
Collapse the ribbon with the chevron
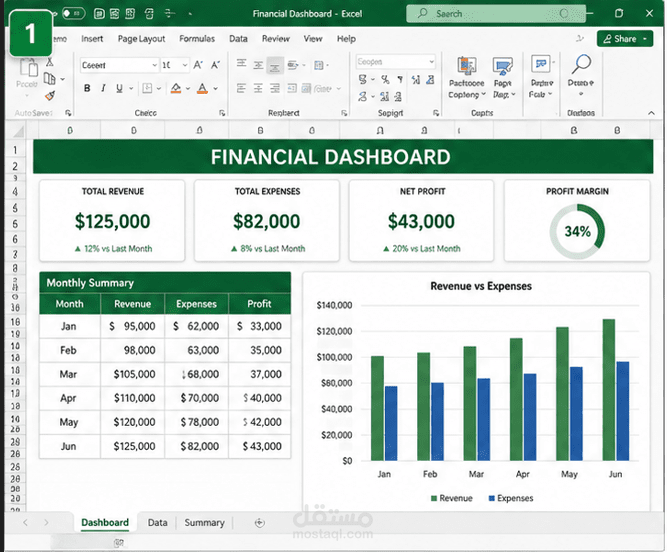(651, 113)
